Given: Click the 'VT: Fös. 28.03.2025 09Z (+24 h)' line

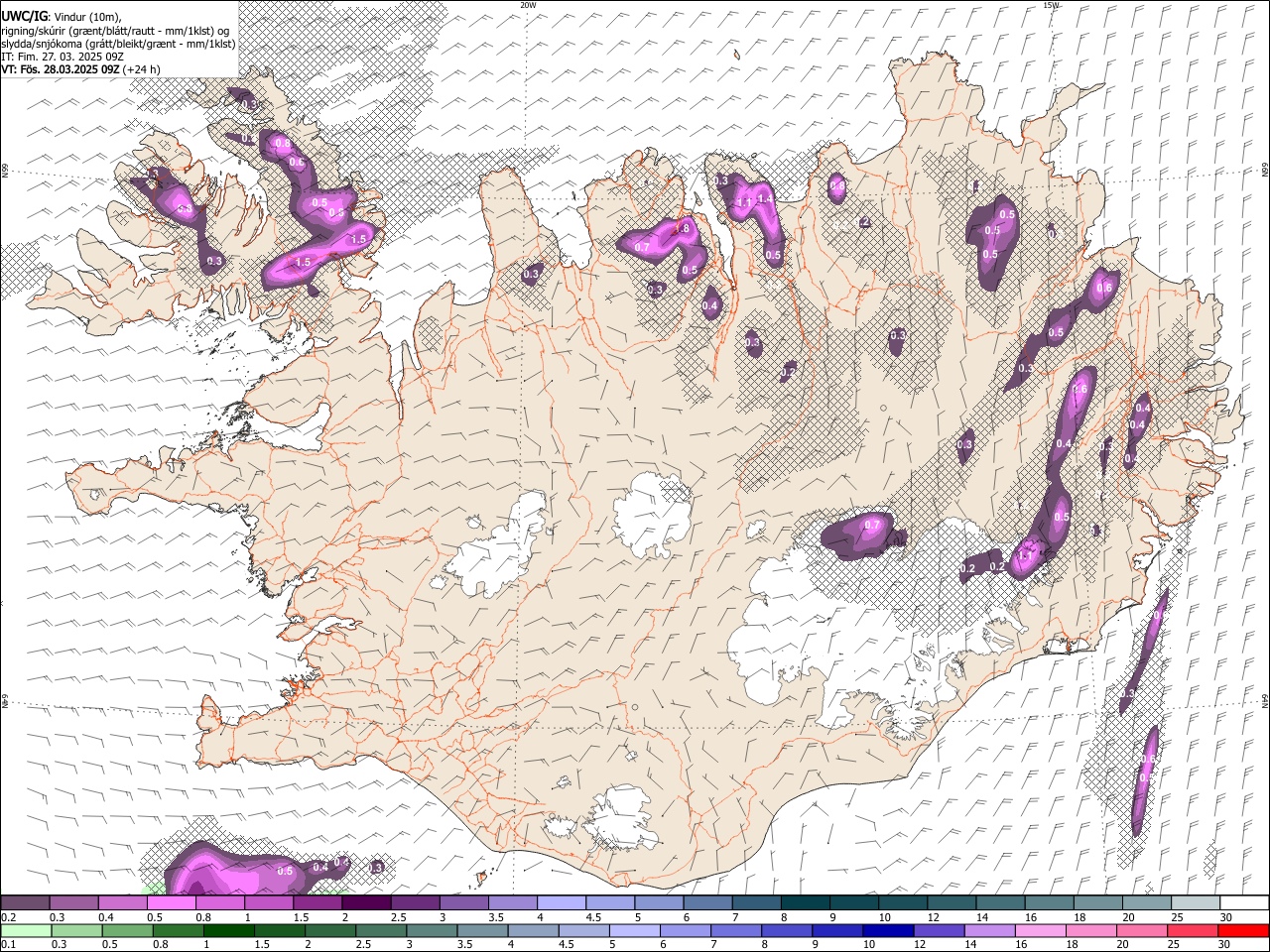Looking at the screenshot, I should [x=81, y=69].
